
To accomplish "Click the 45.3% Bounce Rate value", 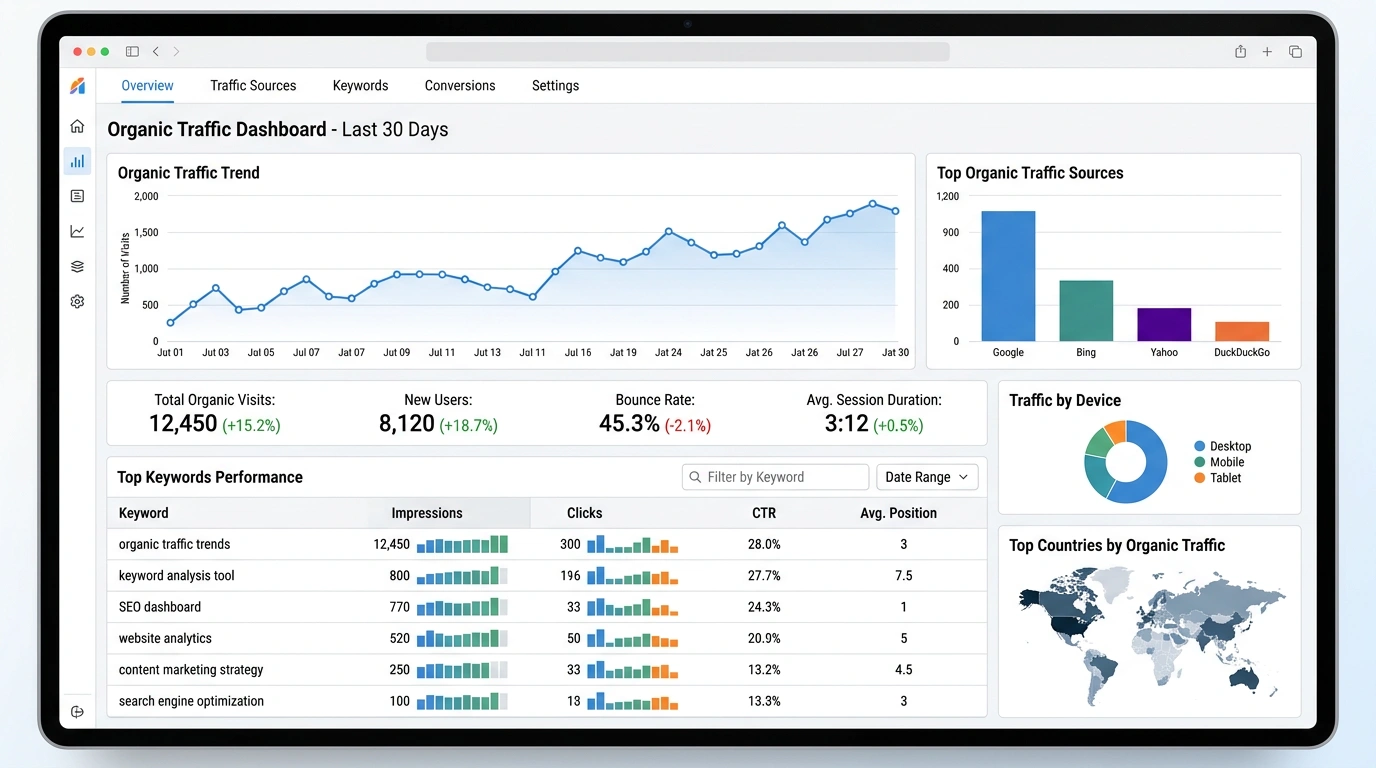I will coord(629,424).
